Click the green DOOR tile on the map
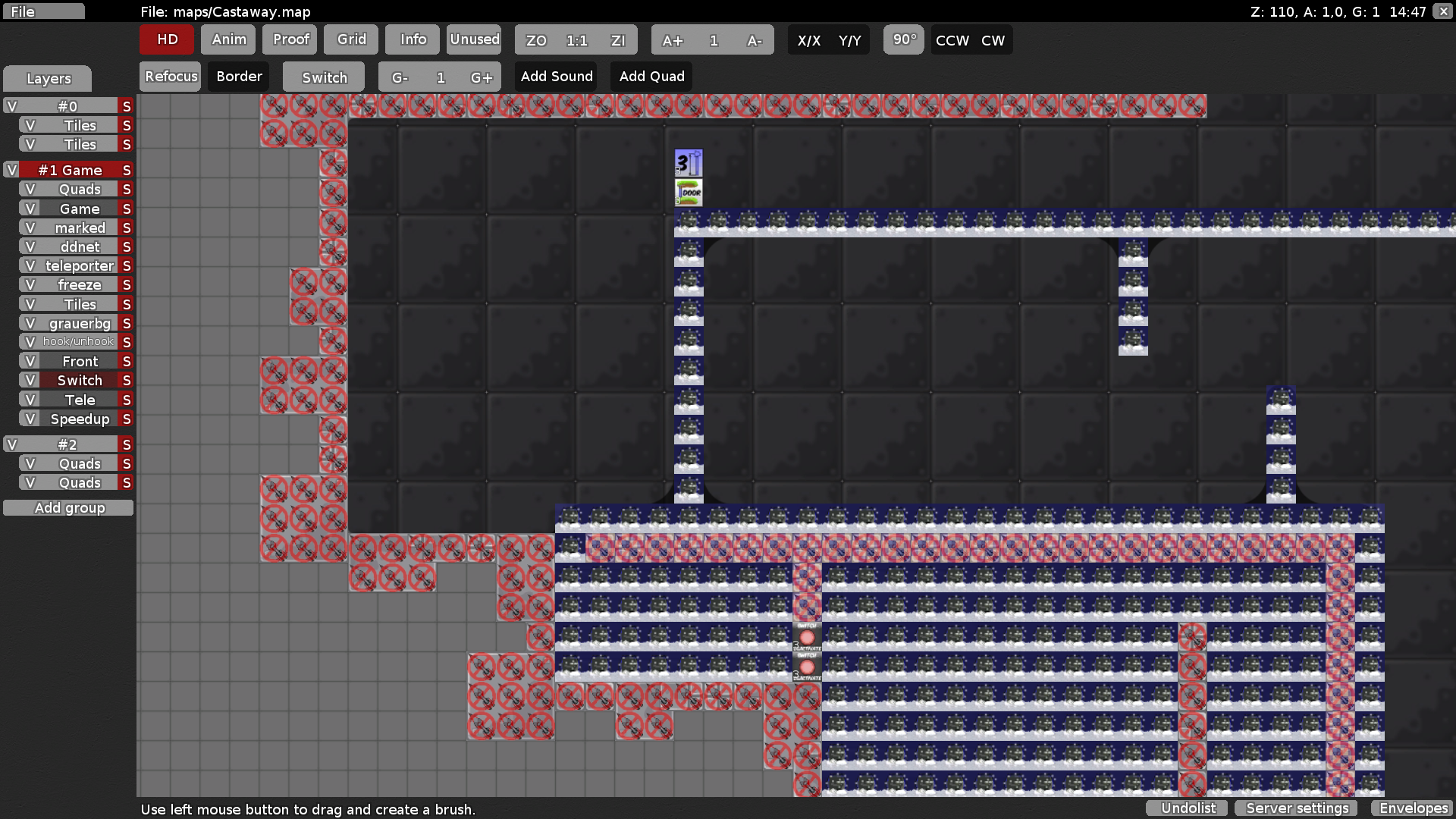Image resolution: width=1456 pixels, height=819 pixels. tap(689, 193)
